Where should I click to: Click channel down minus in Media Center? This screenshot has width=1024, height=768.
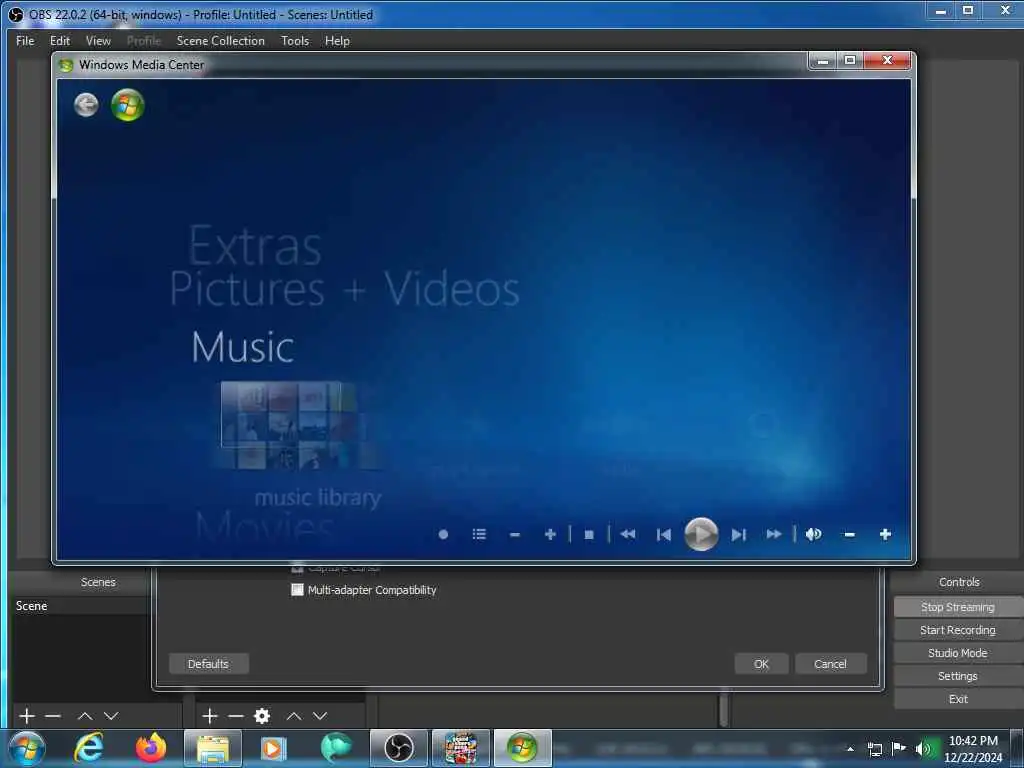click(x=515, y=535)
